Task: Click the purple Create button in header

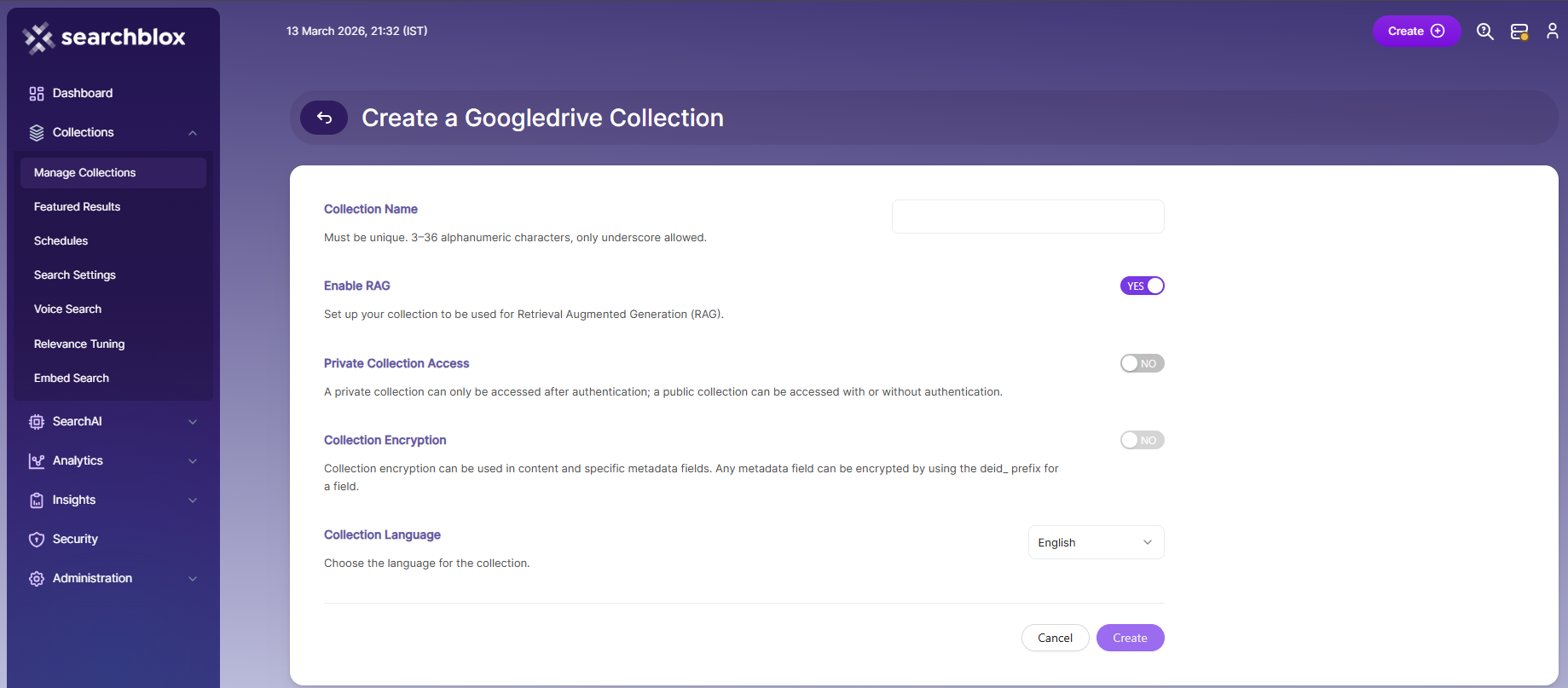Action: click(x=1416, y=32)
